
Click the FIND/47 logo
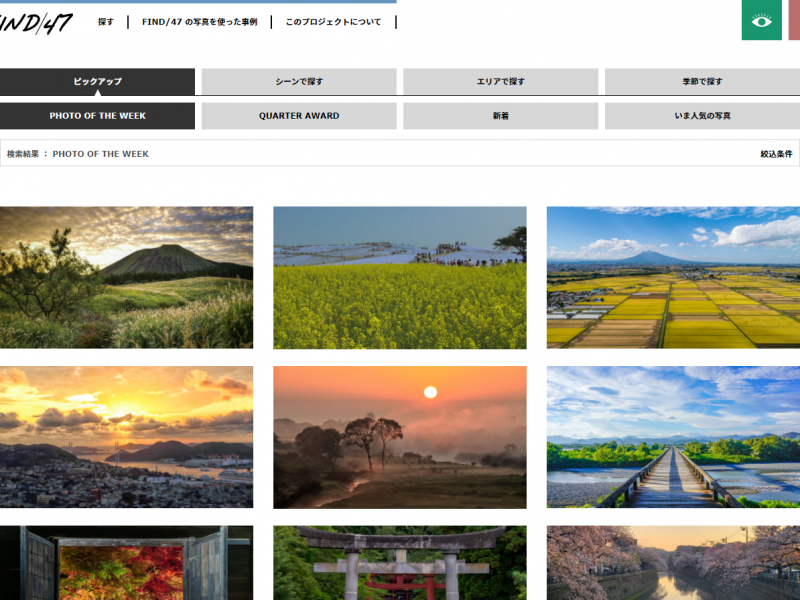(x=36, y=23)
